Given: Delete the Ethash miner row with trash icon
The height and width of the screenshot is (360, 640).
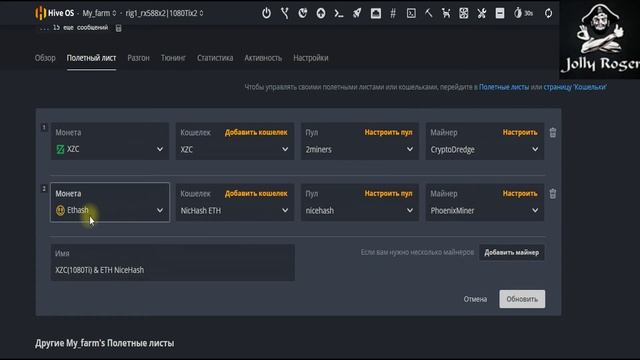Looking at the screenshot, I should pos(553,194).
